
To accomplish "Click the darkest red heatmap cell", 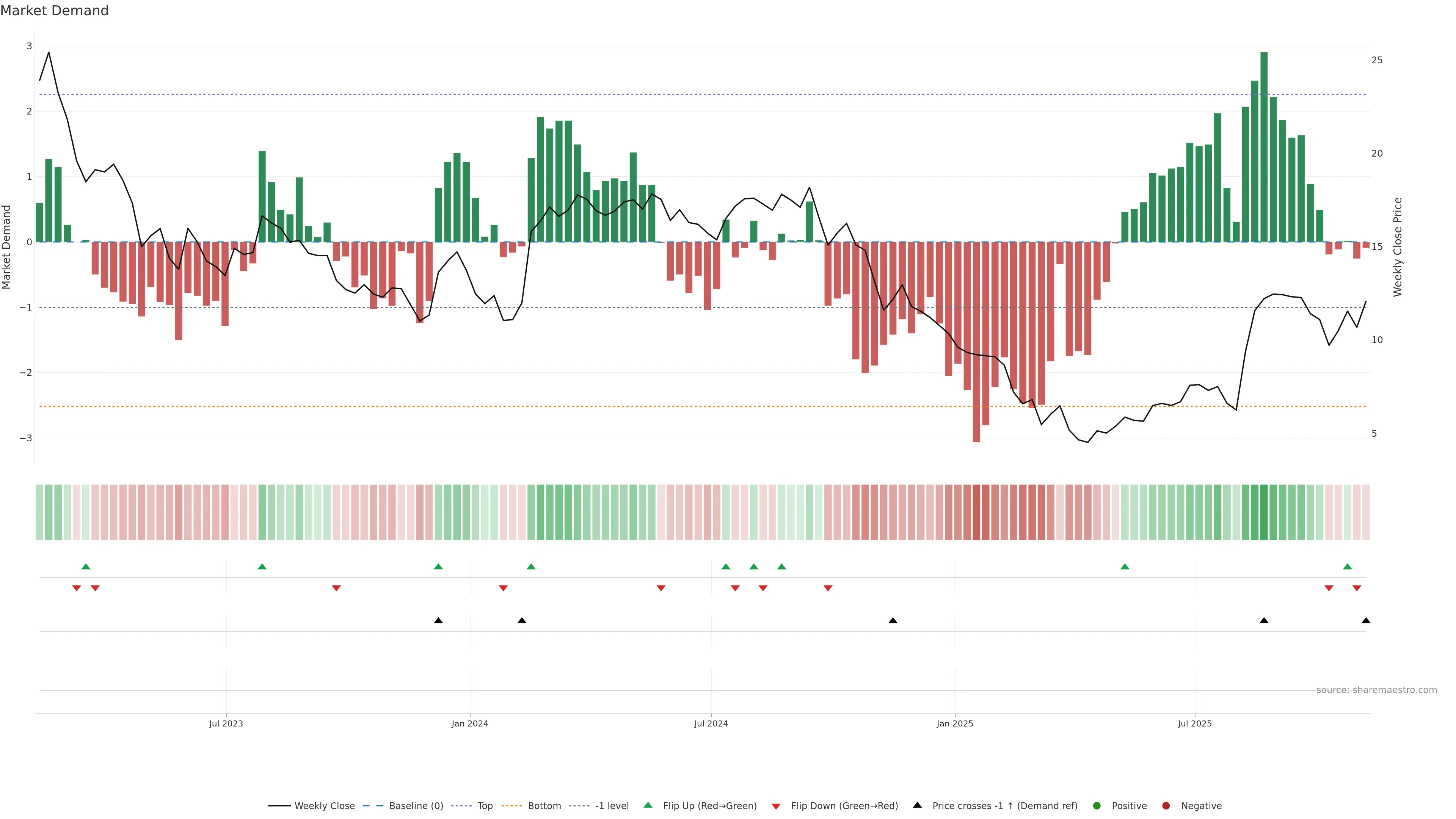I will pyautogui.click(x=976, y=512).
